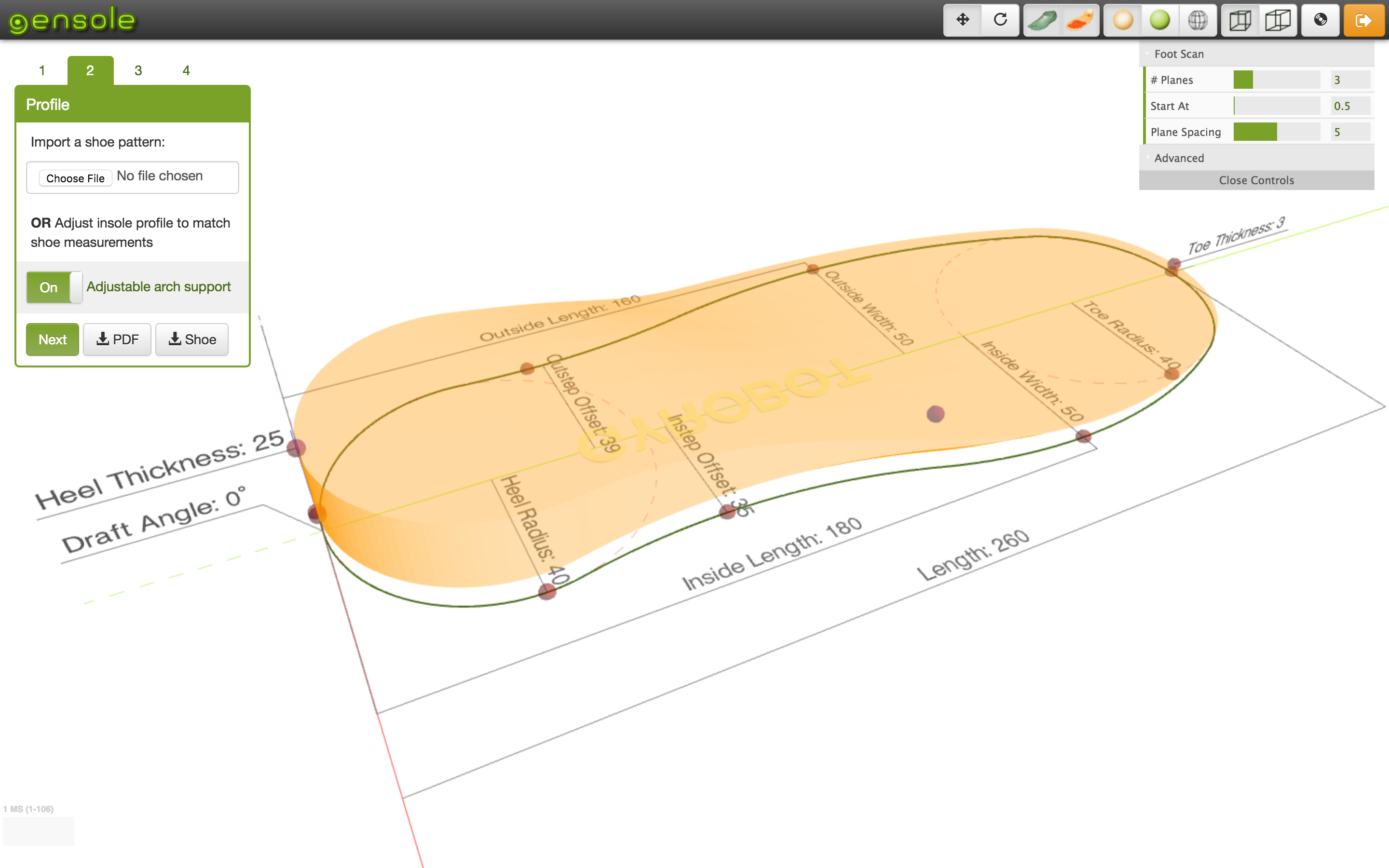Open step tab 1
The width and height of the screenshot is (1389, 868).
[x=42, y=70]
